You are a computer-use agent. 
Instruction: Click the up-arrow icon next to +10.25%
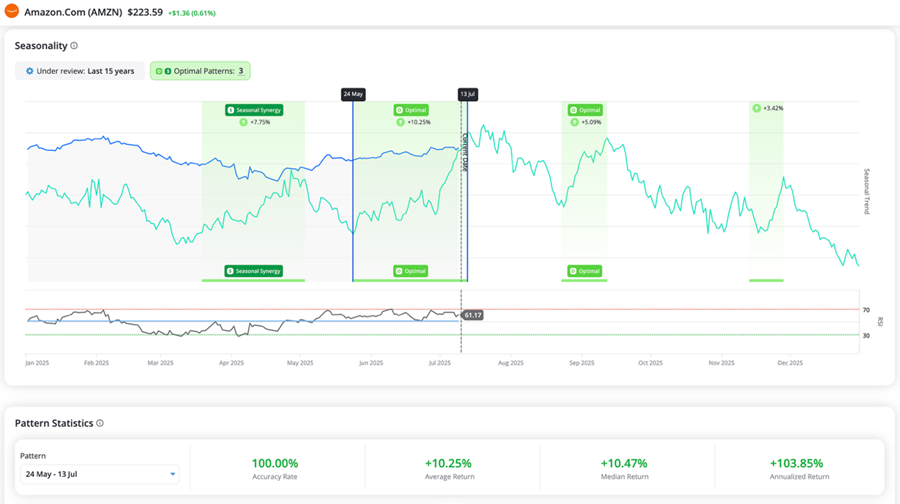[x=400, y=122]
